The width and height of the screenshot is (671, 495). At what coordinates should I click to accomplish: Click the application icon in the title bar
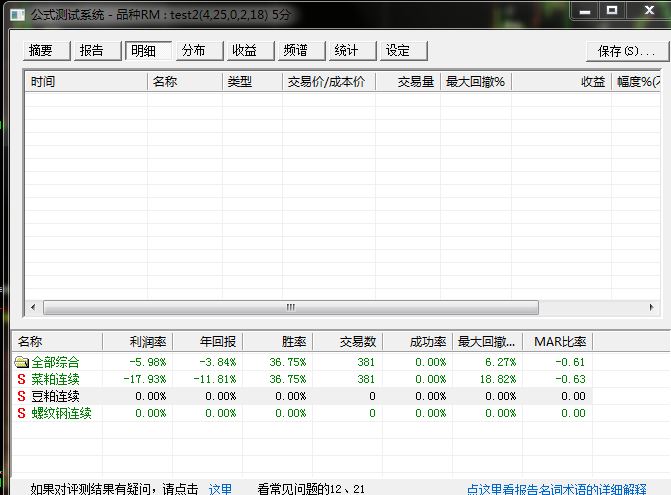click(x=17, y=12)
